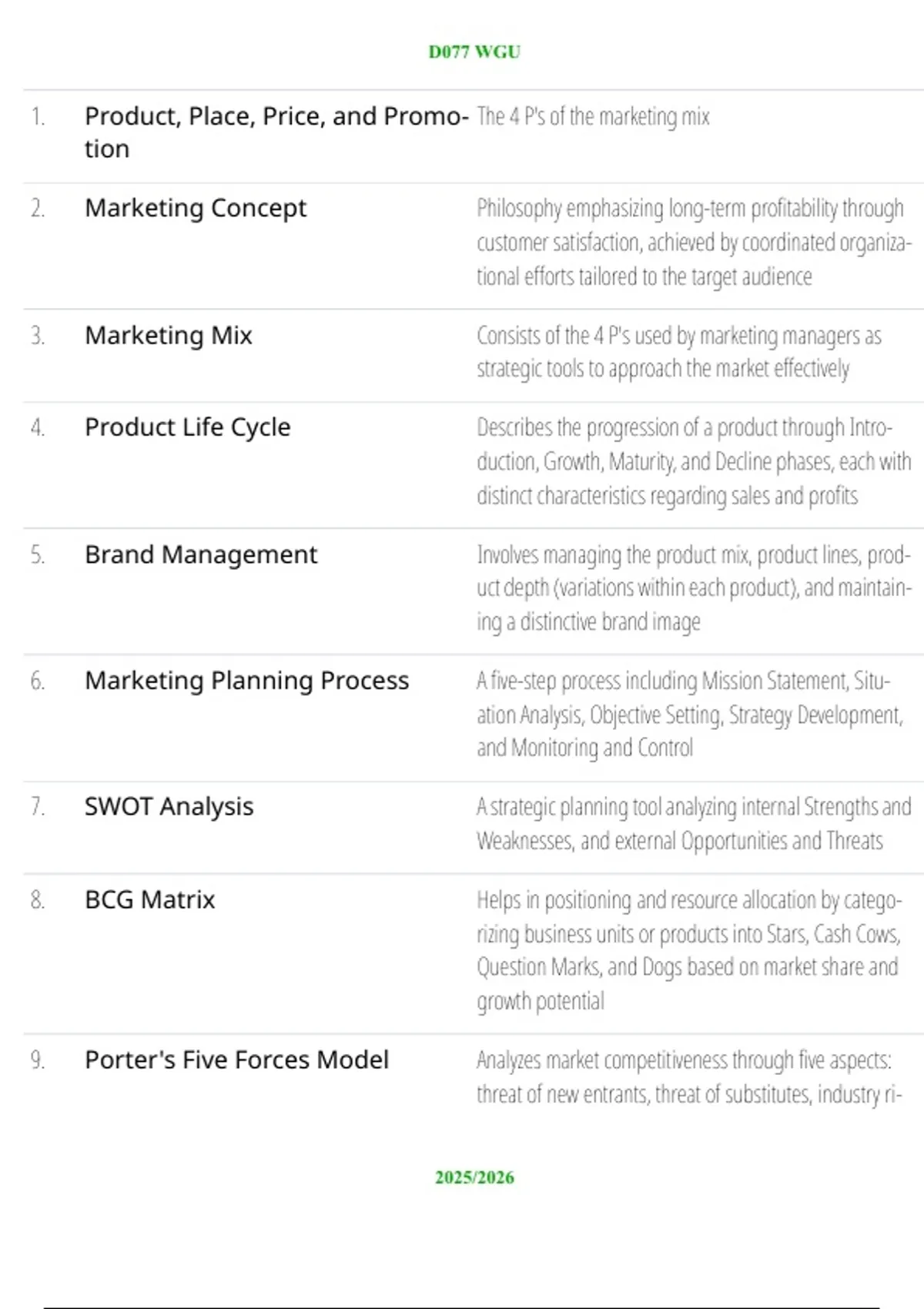Click the Marketing Concept term

[196, 208]
